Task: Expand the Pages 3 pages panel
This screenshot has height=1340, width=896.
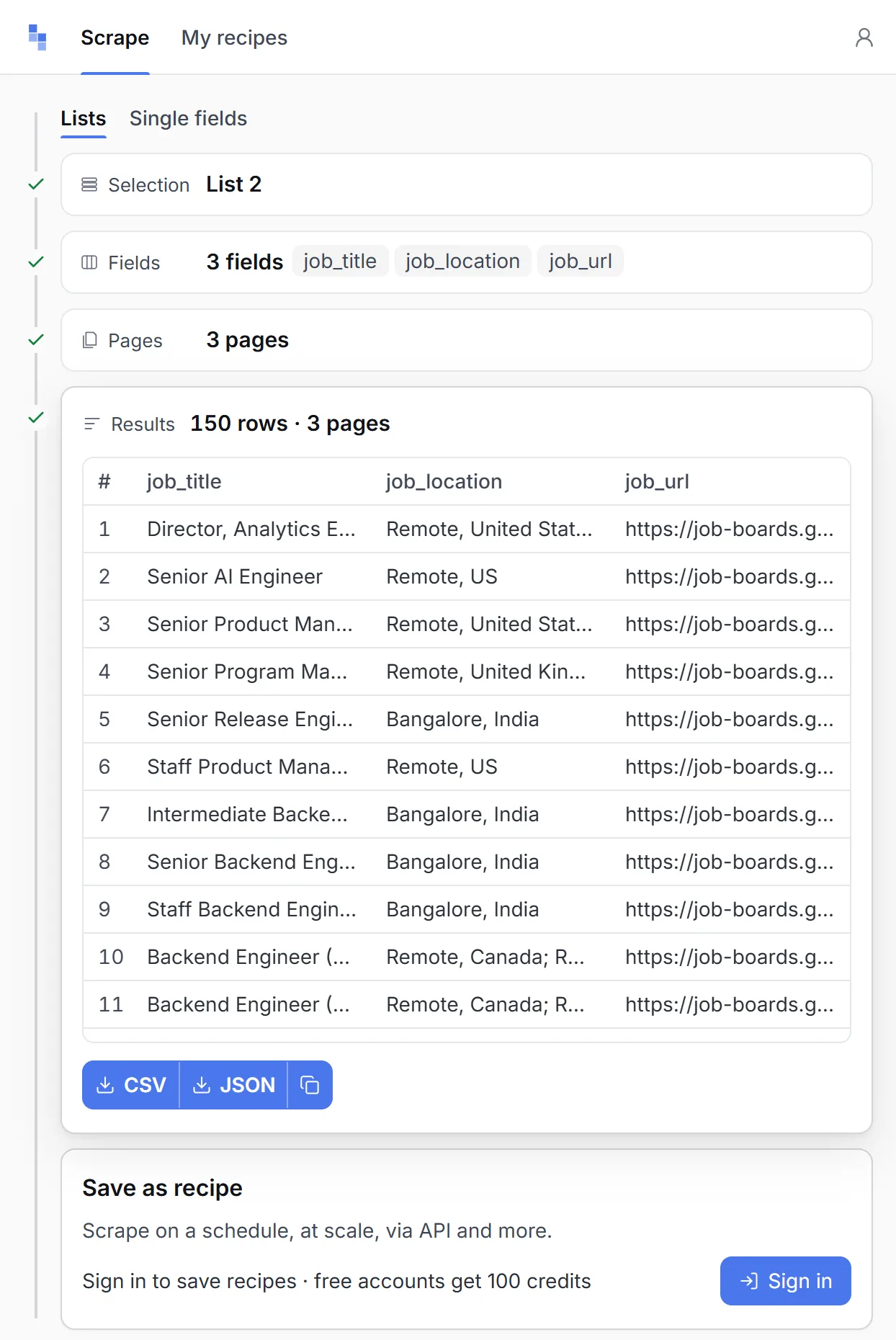Action: [467, 340]
